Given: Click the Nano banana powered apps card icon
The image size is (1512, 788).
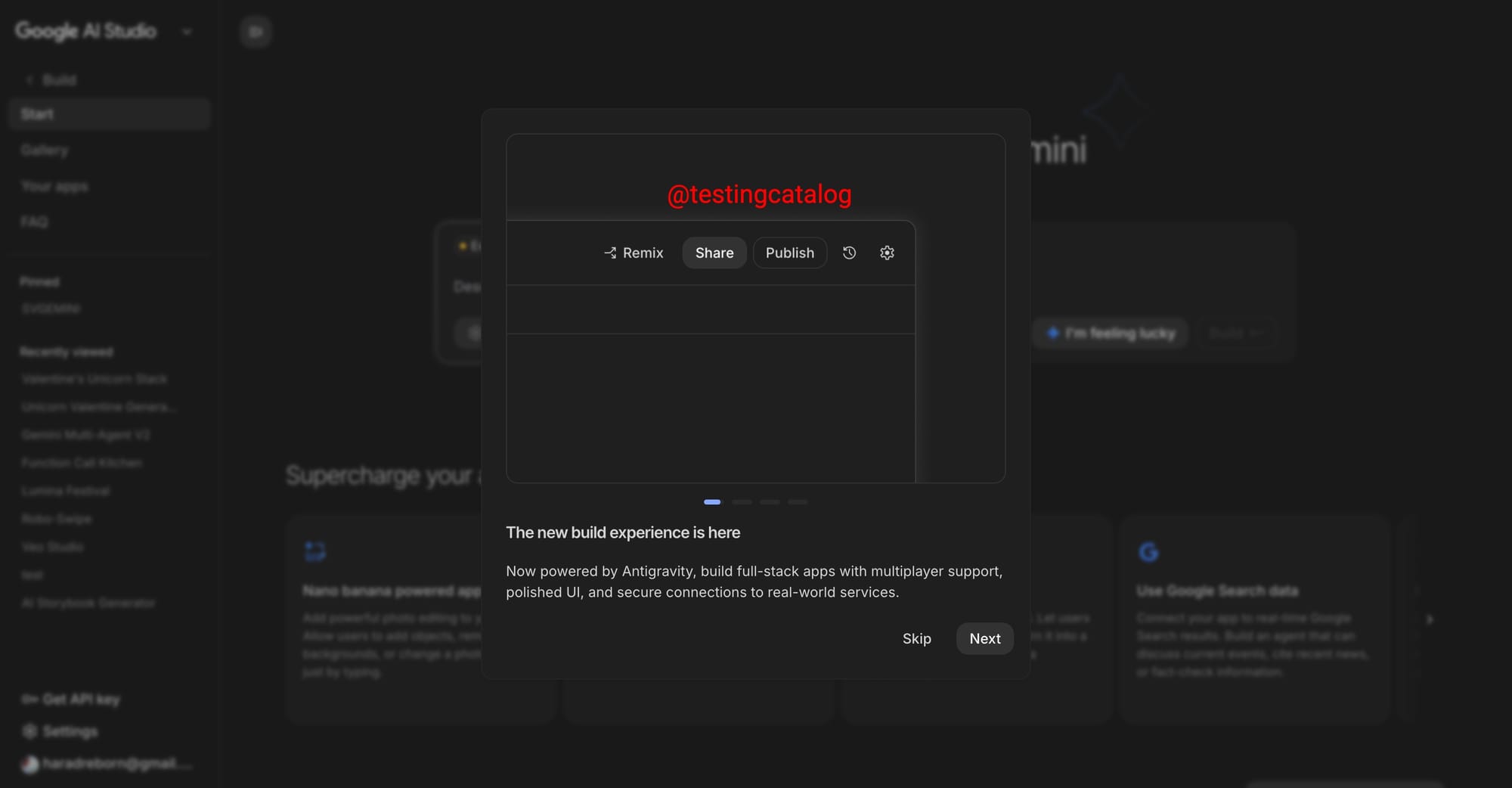Looking at the screenshot, I should point(315,551).
